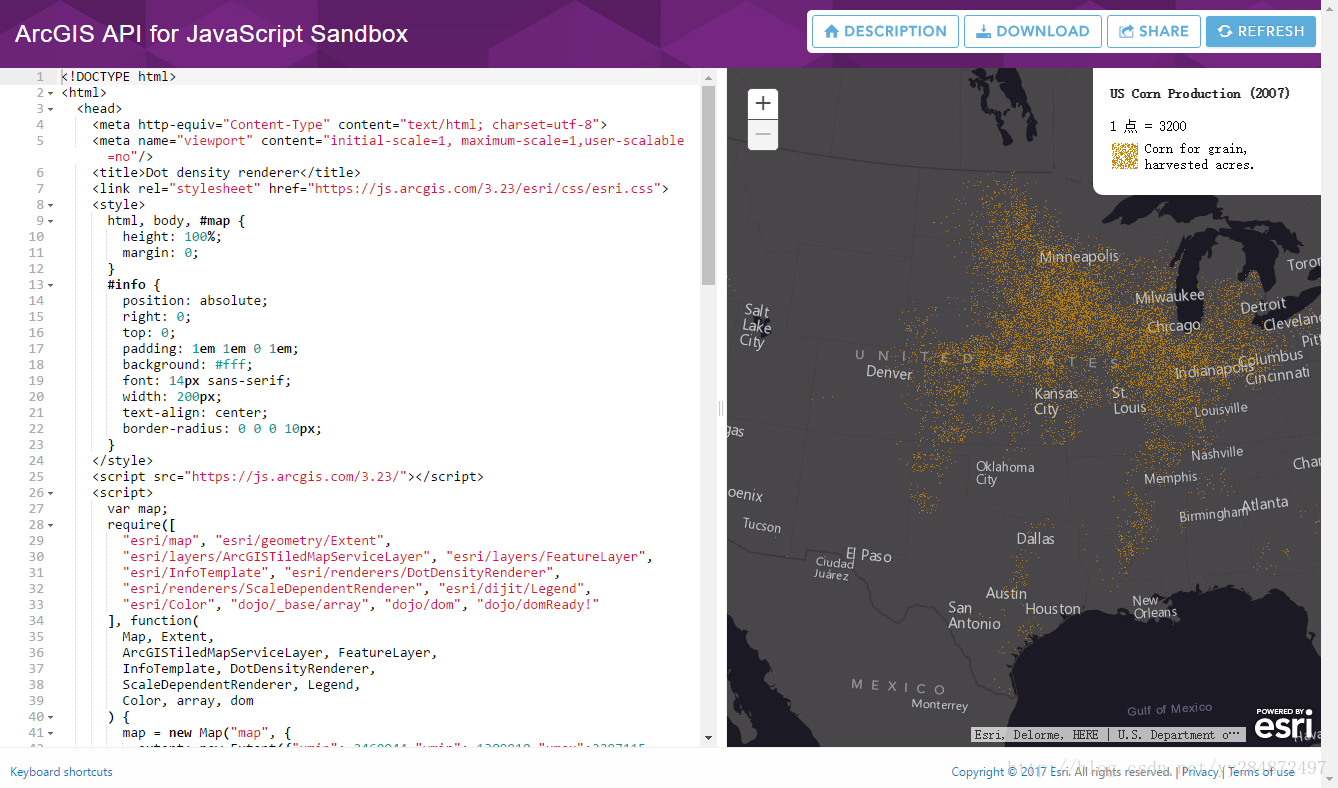Click the SHARE button
Screen dimensions: 1338x788
tap(1154, 31)
